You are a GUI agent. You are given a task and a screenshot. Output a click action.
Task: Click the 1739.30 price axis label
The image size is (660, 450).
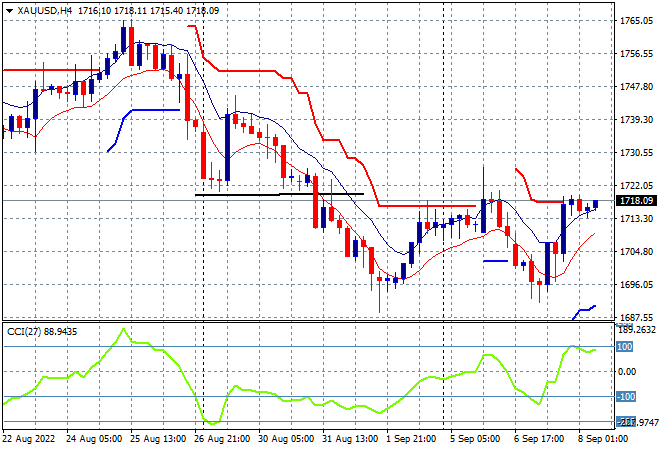pyautogui.click(x=636, y=120)
